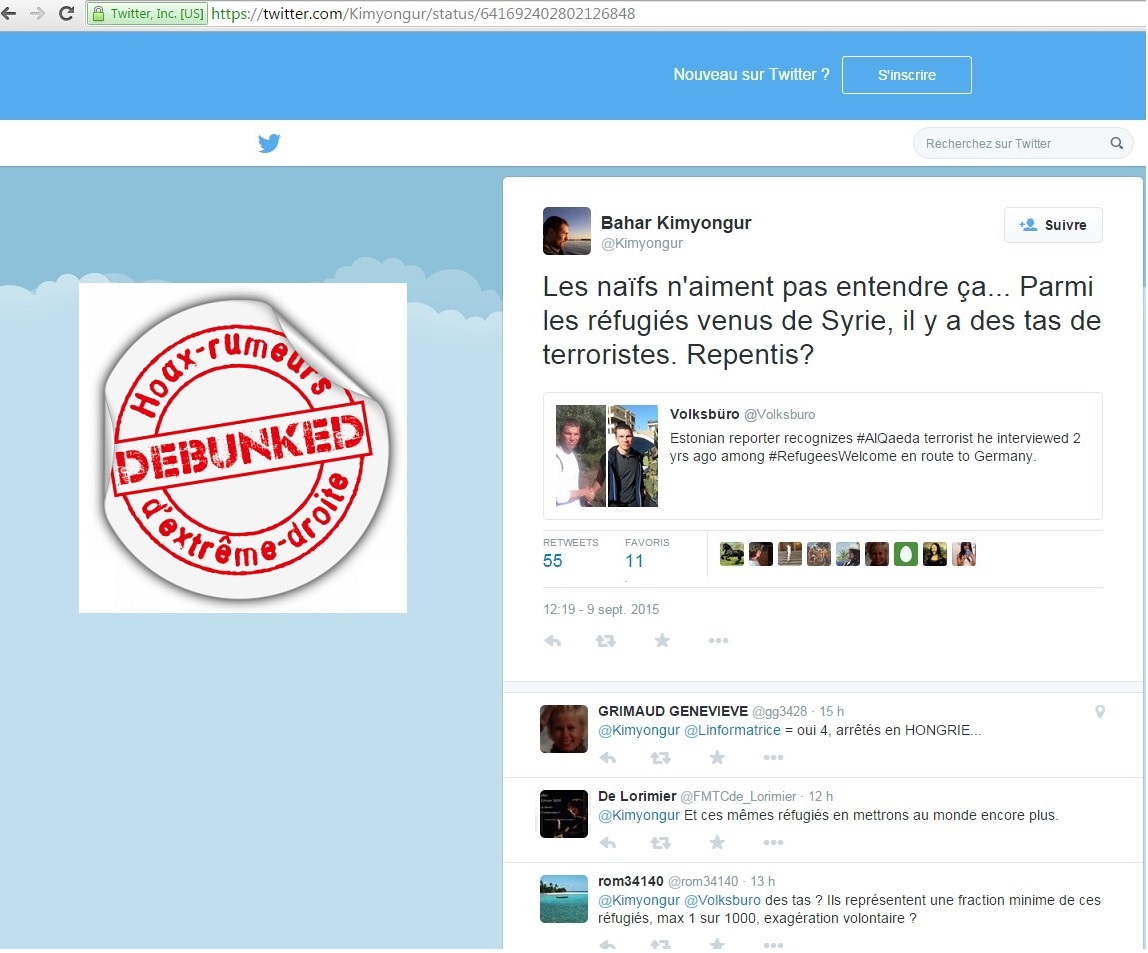This screenshot has width=1148, height=953.
Task: Retweet De Lorimier's reply
Action: tap(660, 843)
